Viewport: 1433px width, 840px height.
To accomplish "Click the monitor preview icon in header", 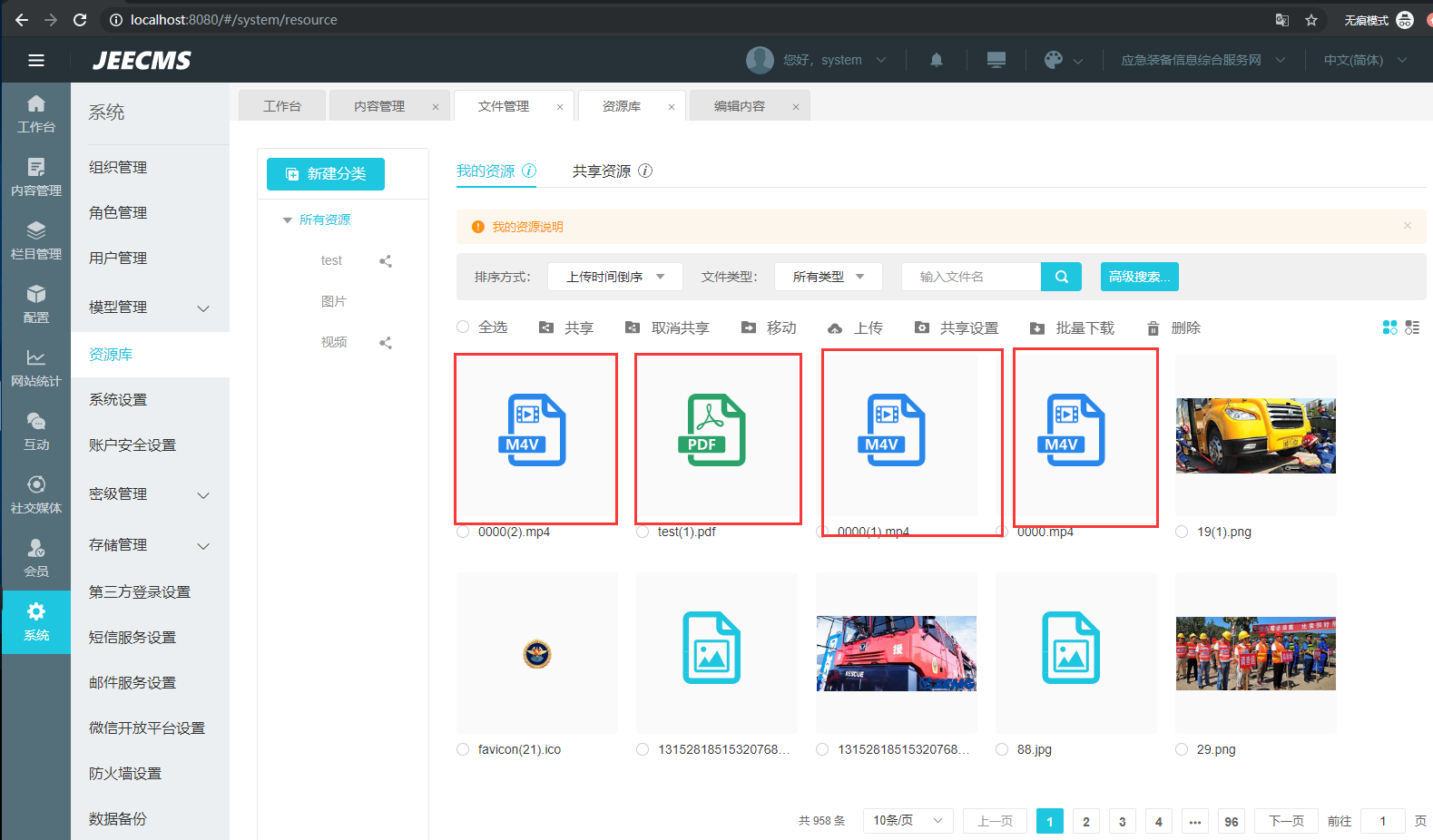I will click(996, 60).
